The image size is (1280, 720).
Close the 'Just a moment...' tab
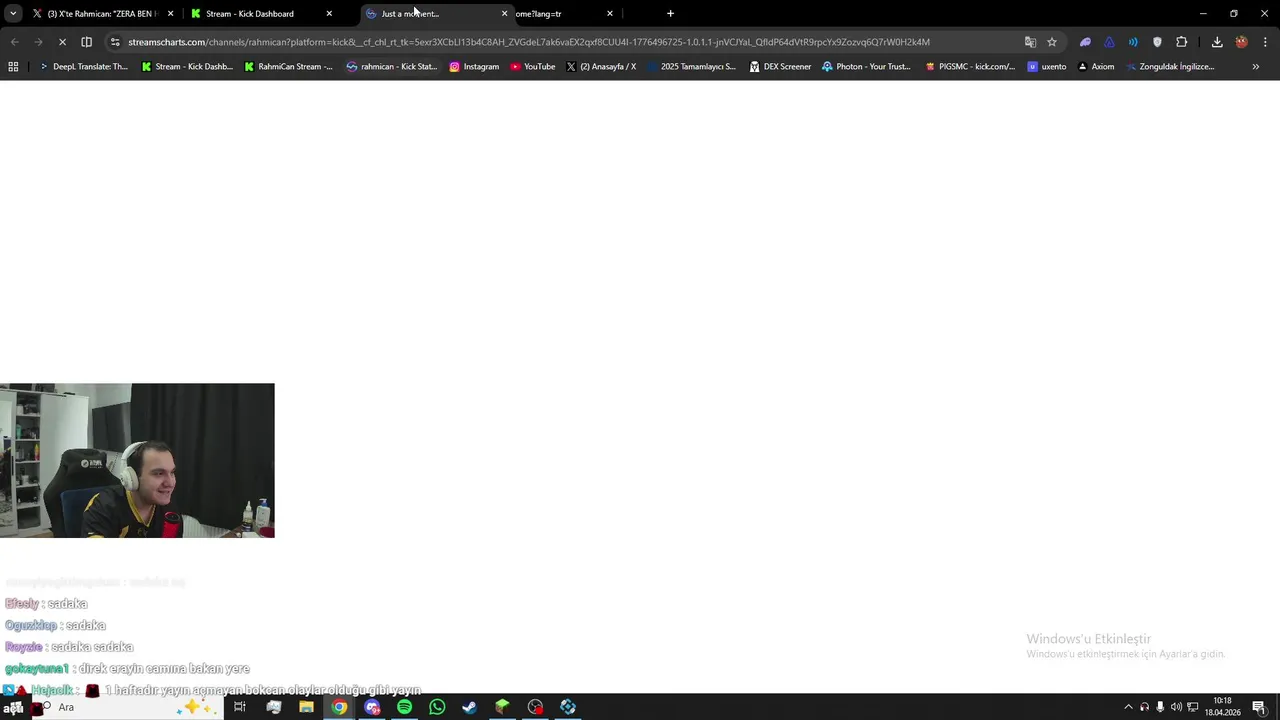(504, 14)
